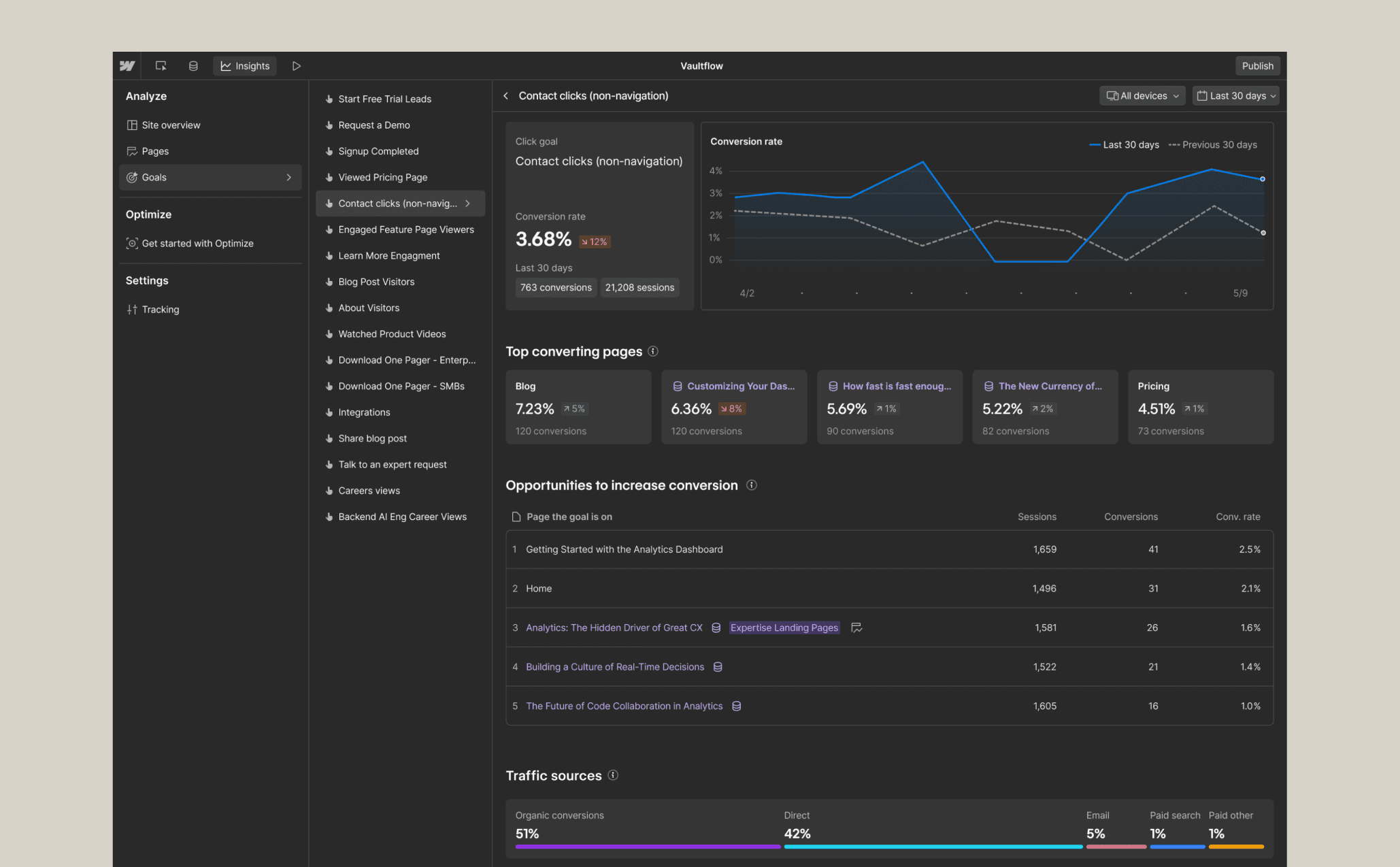
Task: Open The Future of Code Collaboration in Analytics
Action: point(624,706)
